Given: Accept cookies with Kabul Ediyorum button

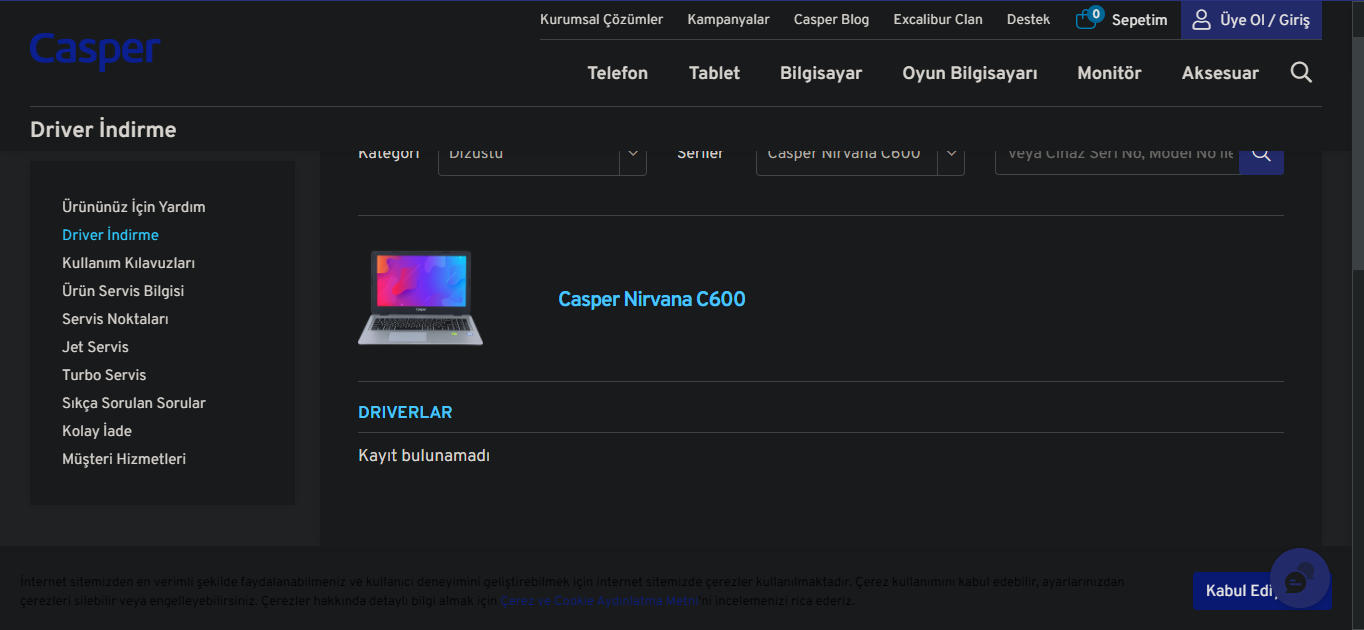Looking at the screenshot, I should (1262, 591).
